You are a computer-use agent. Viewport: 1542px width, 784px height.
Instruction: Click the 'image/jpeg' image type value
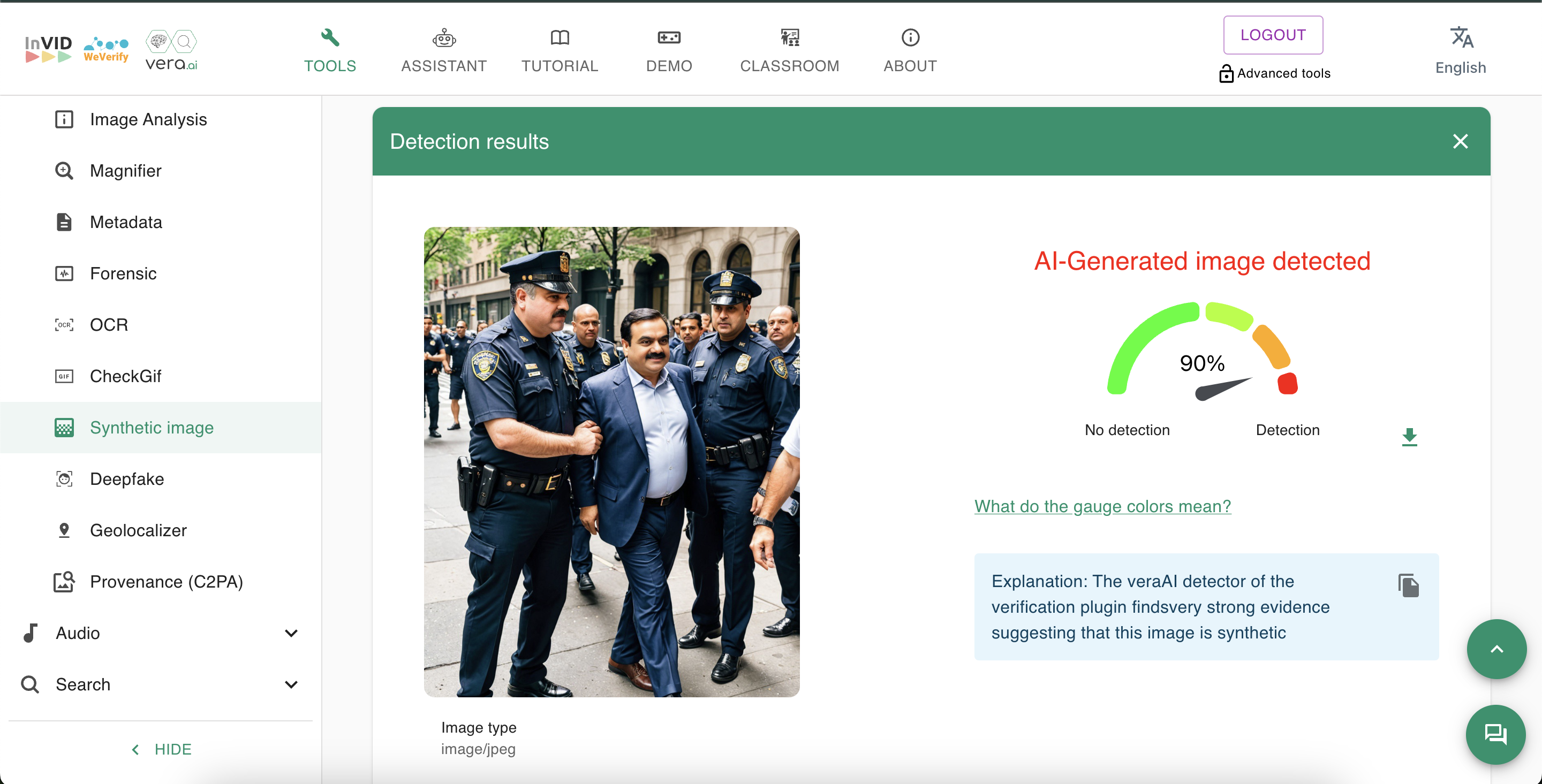tap(478, 749)
